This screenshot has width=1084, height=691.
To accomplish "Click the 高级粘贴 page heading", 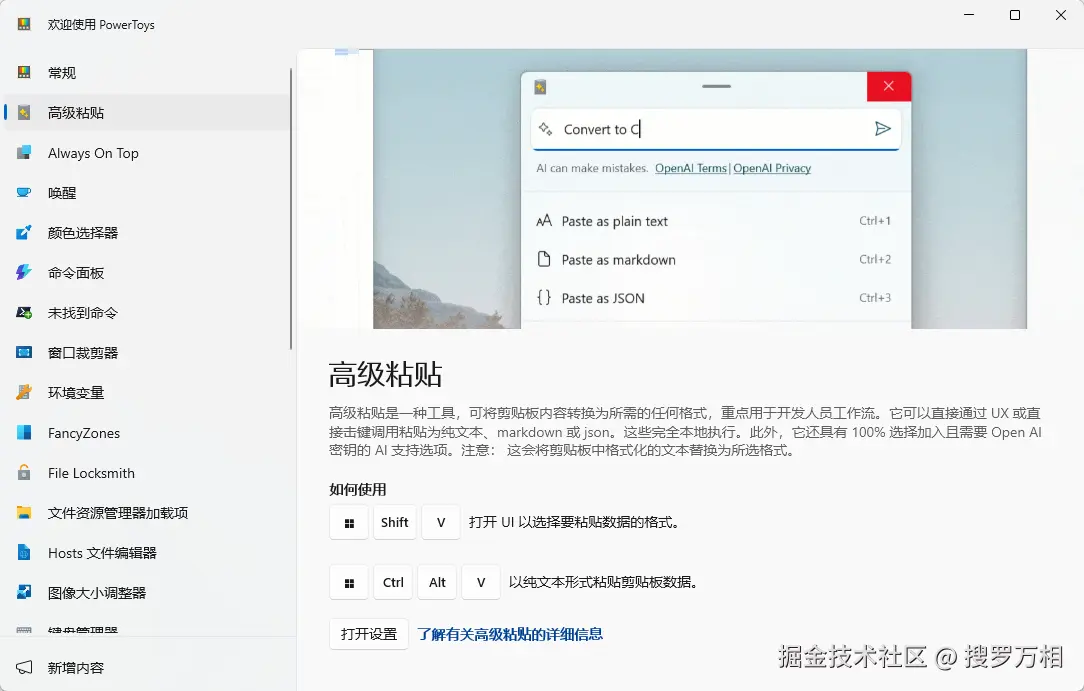I will (386, 375).
